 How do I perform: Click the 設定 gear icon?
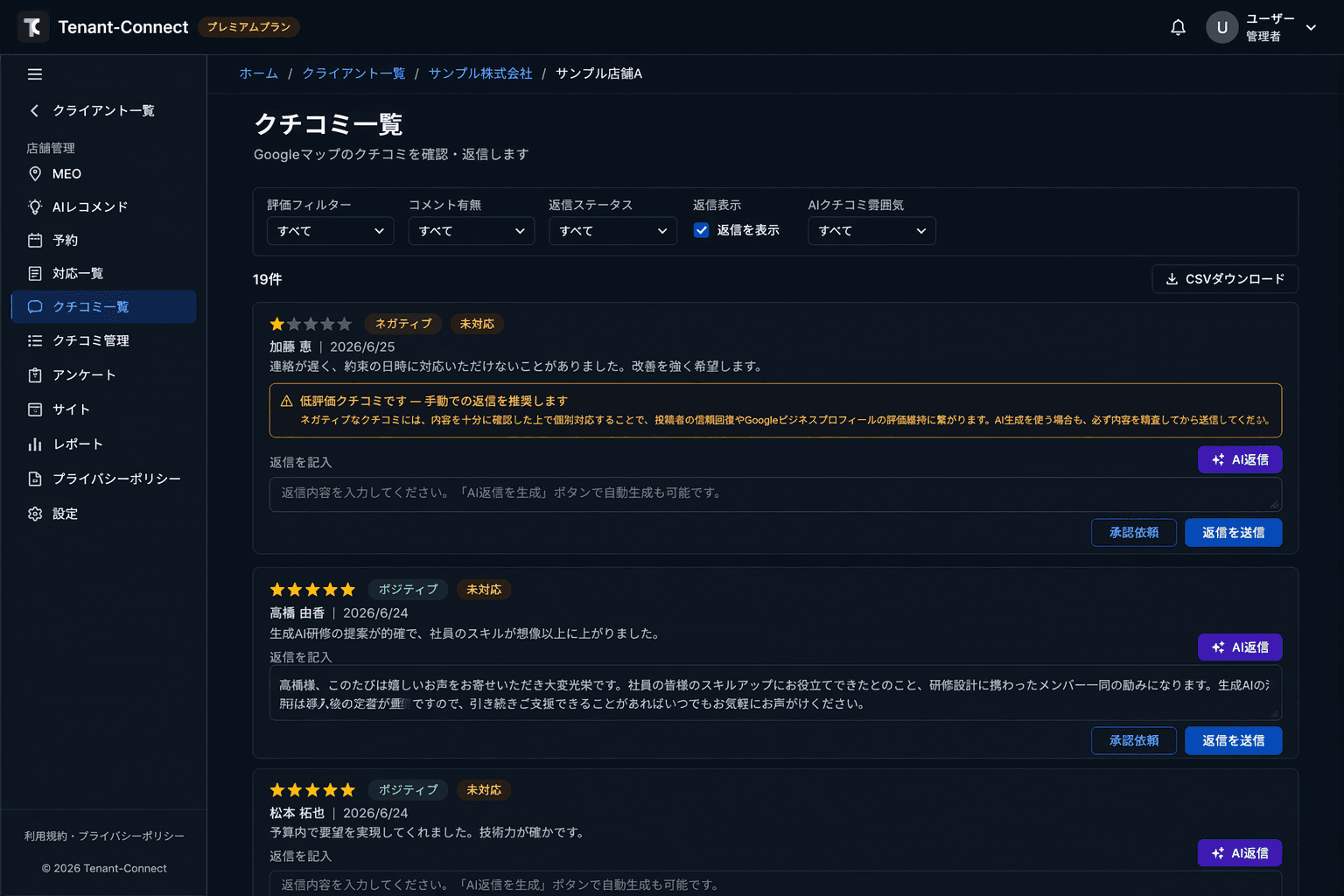35,514
